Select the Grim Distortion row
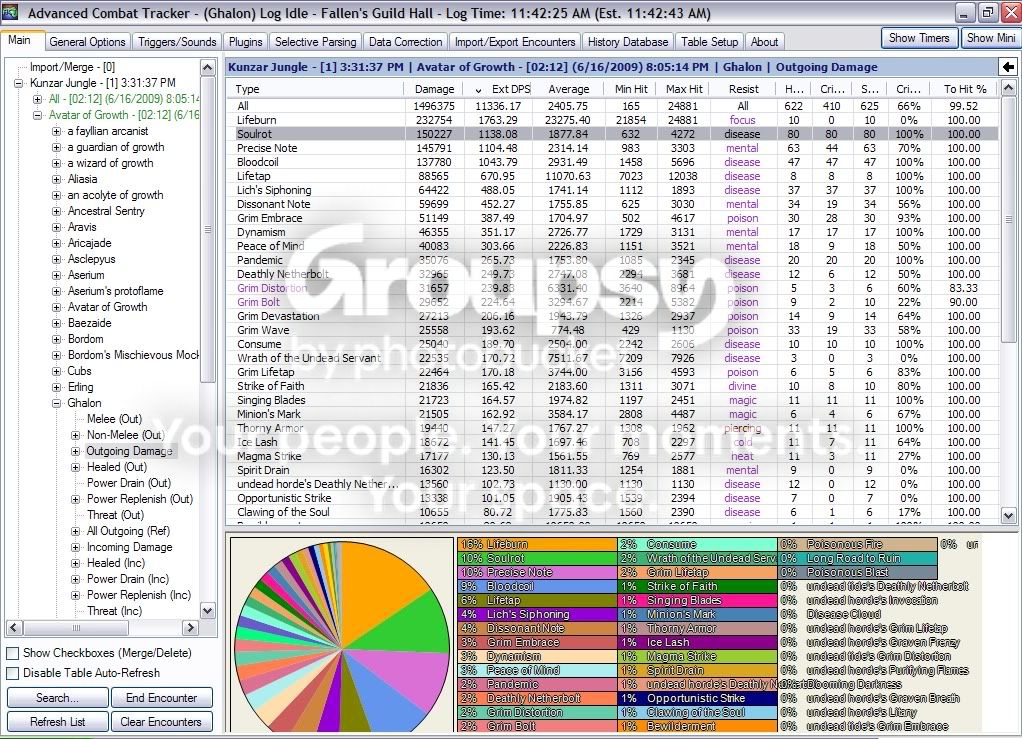 click(613, 288)
